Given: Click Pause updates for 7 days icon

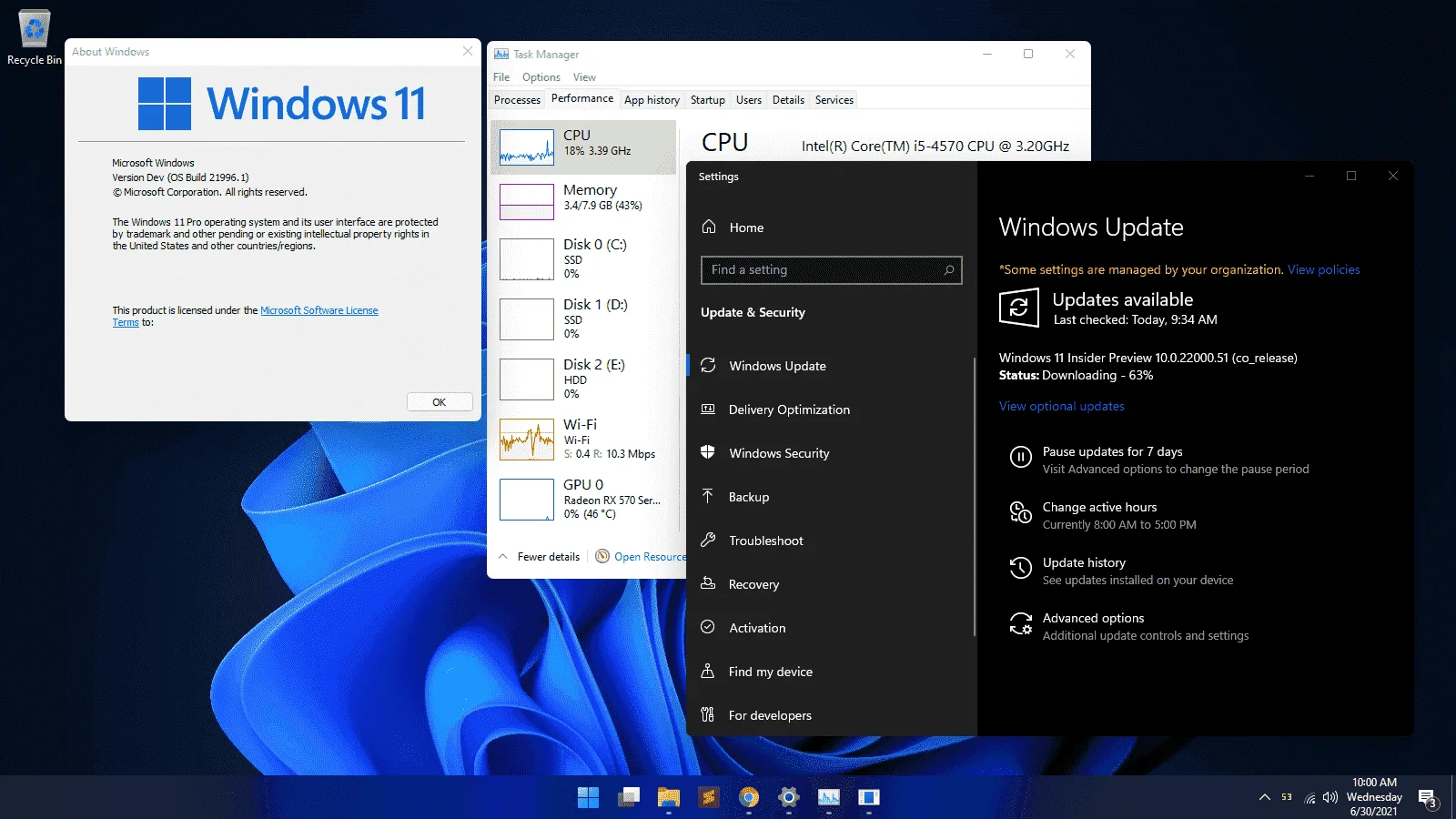Looking at the screenshot, I should pos(1021,457).
